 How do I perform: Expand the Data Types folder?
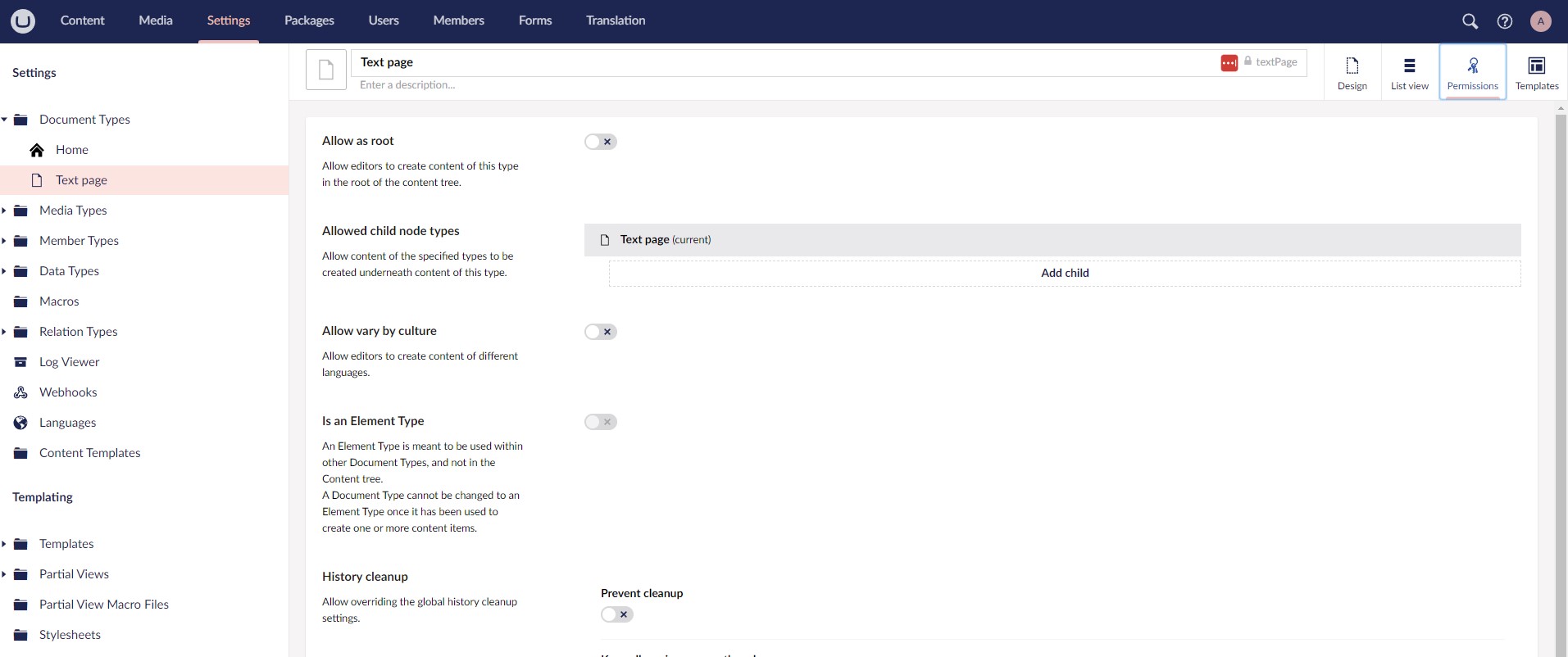coord(5,271)
